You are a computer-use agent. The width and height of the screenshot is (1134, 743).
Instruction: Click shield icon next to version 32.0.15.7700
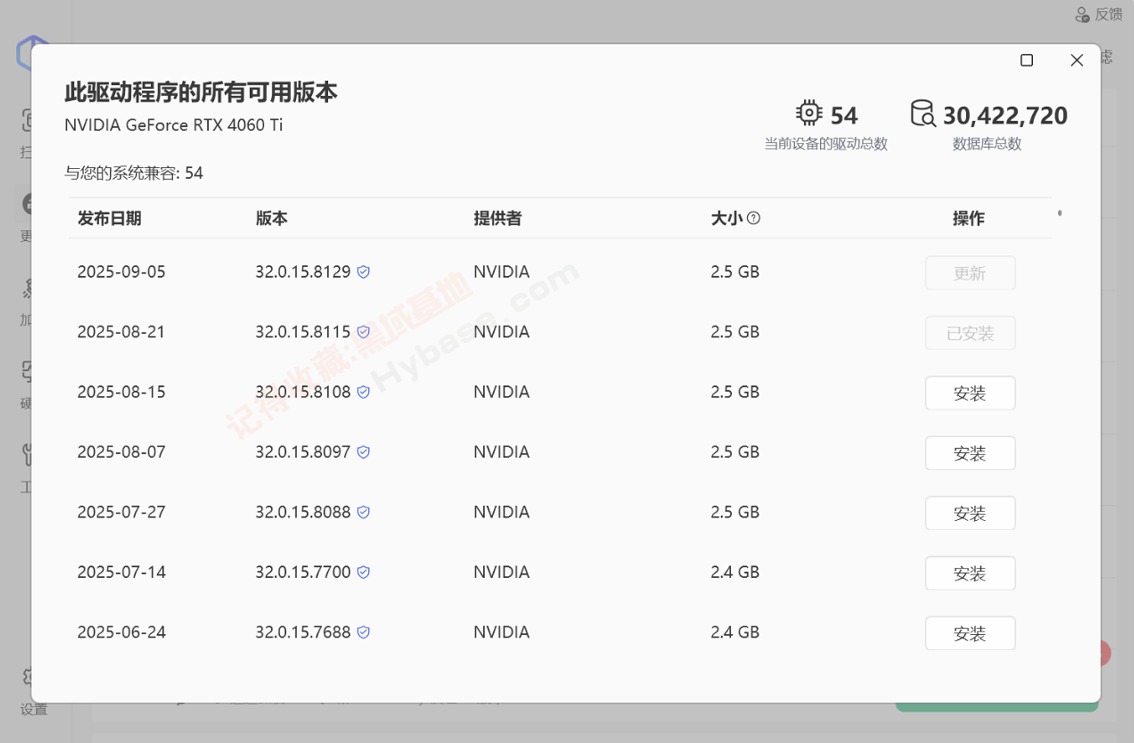(x=364, y=572)
